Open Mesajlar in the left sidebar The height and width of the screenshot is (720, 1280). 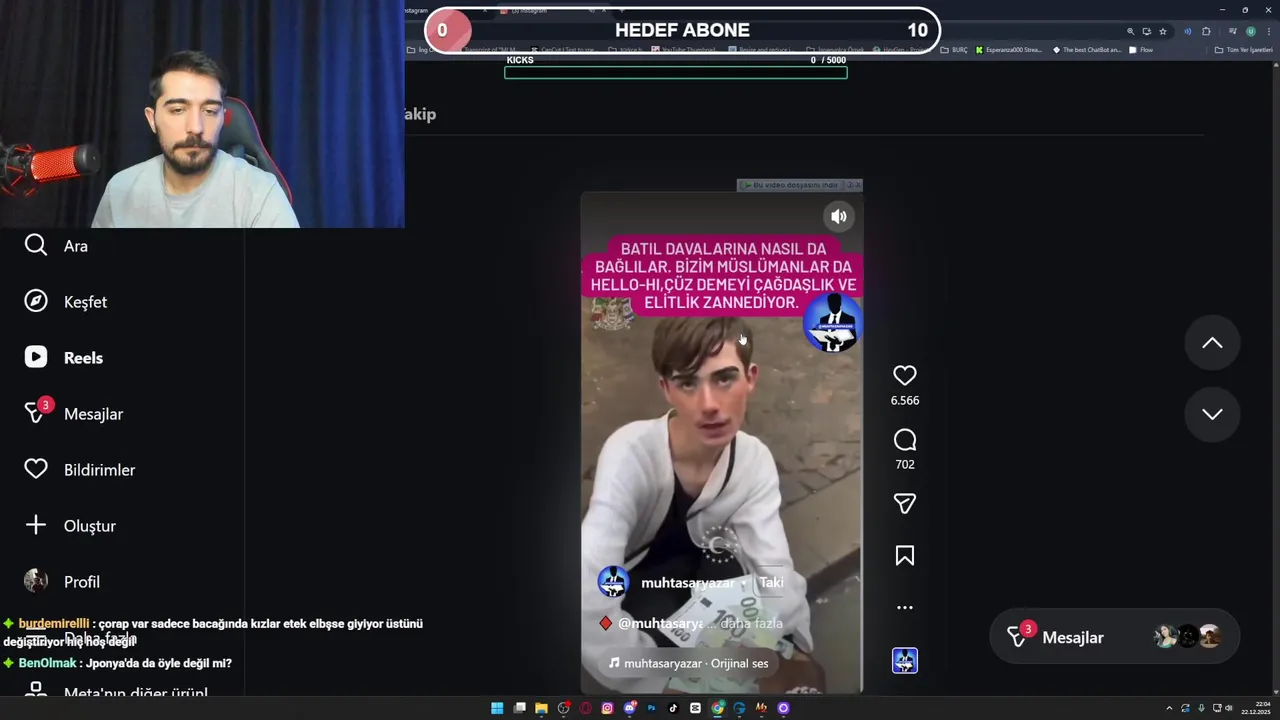pyautogui.click(x=73, y=413)
